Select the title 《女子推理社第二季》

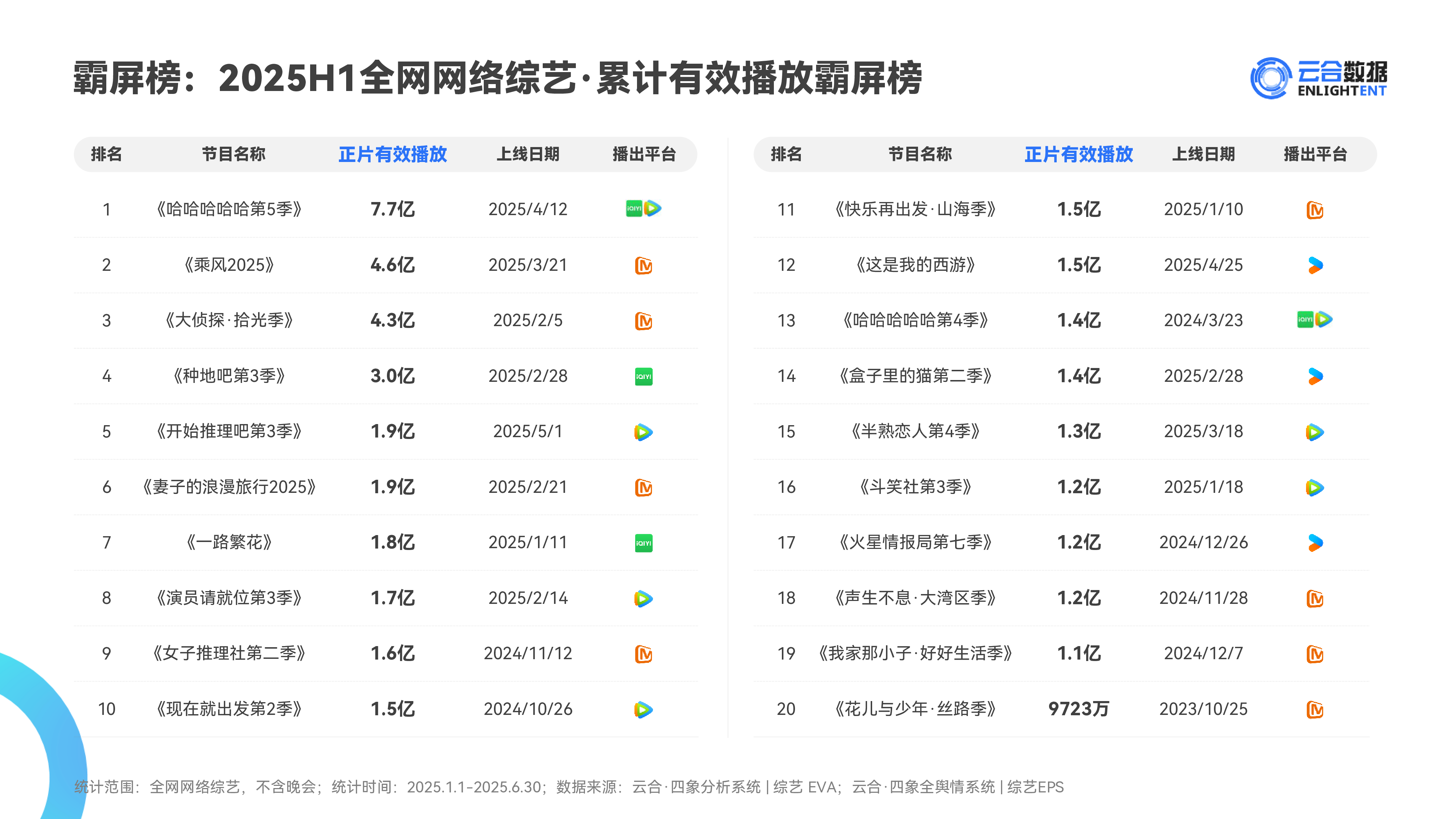[x=229, y=653]
